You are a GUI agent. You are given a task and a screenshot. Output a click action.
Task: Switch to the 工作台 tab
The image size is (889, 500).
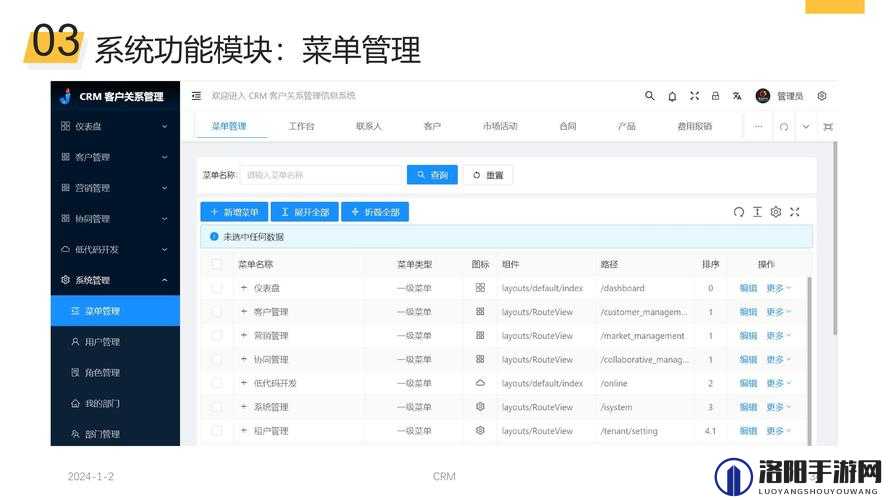pyautogui.click(x=301, y=126)
